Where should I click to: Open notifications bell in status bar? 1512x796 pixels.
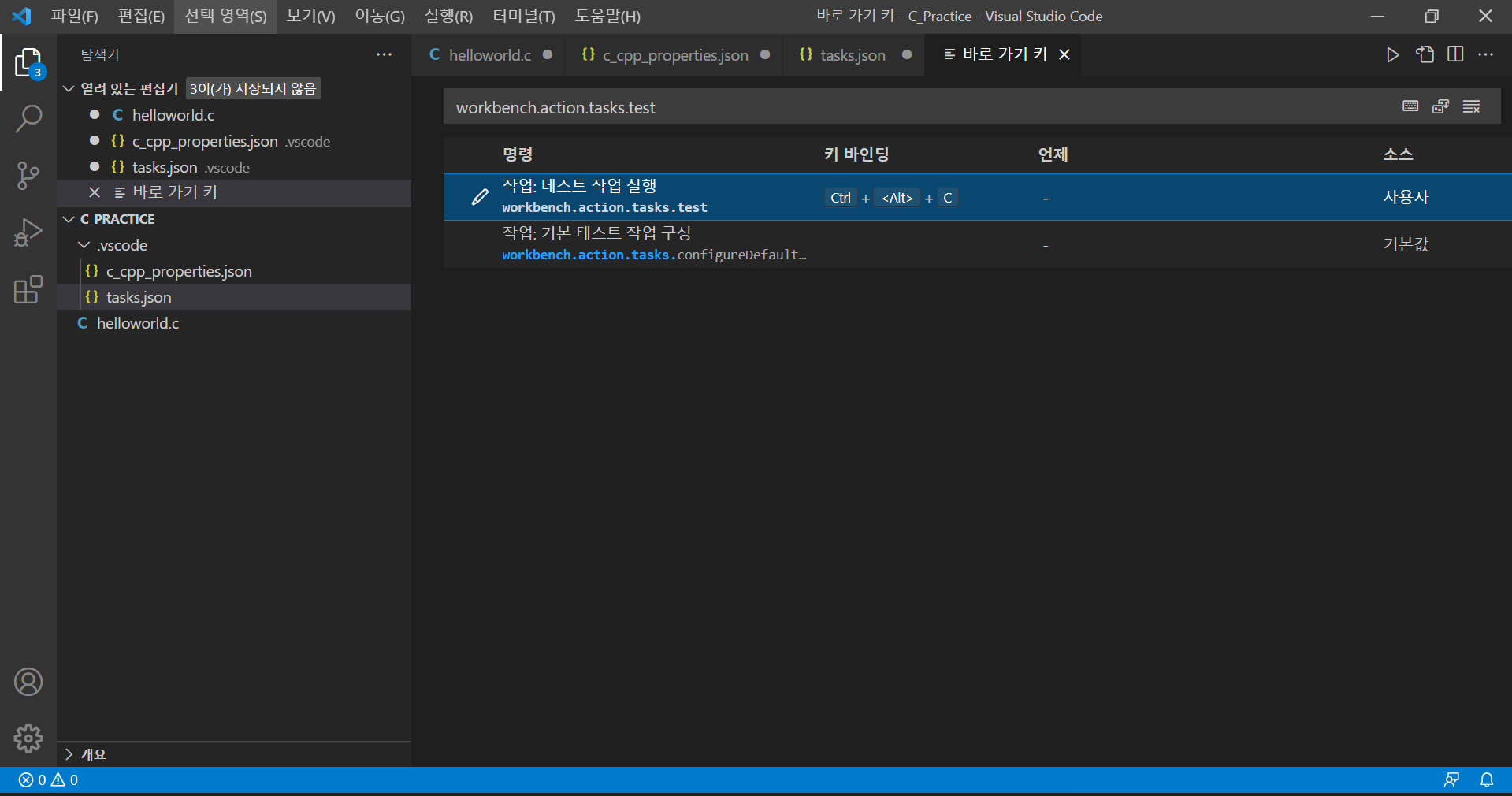coord(1487,779)
